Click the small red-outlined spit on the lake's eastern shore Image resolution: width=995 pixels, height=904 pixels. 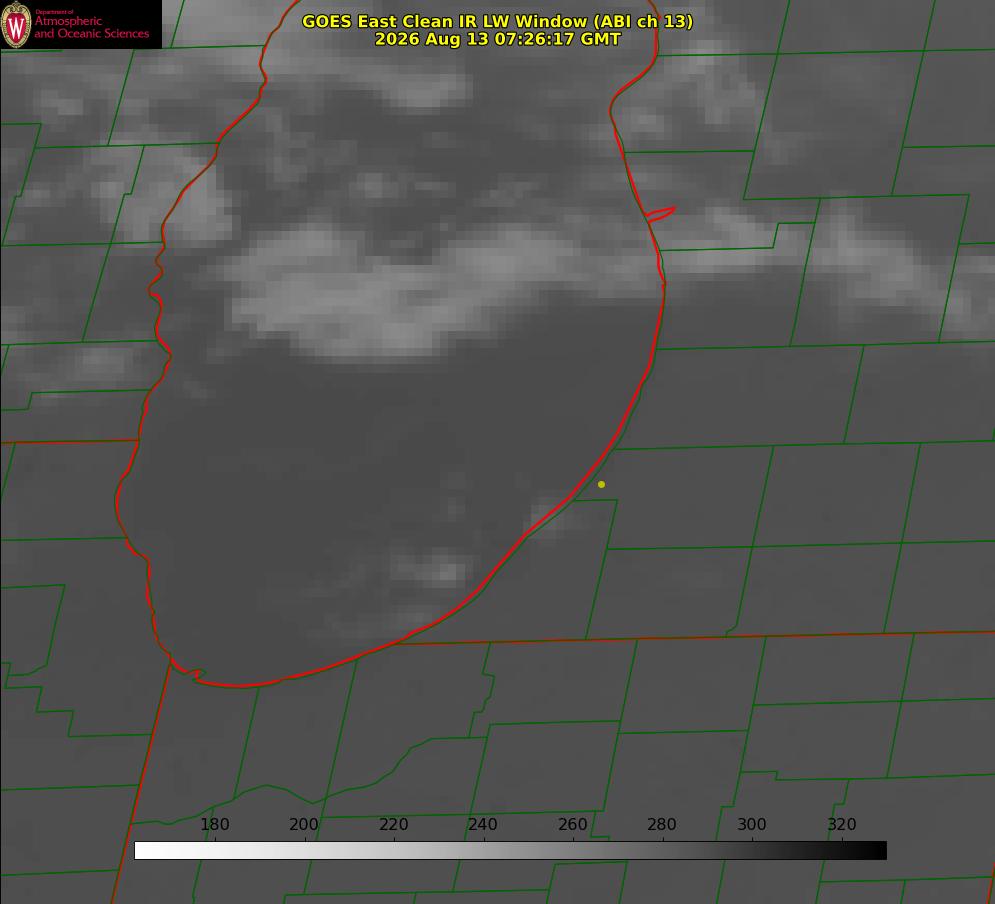pos(660,214)
